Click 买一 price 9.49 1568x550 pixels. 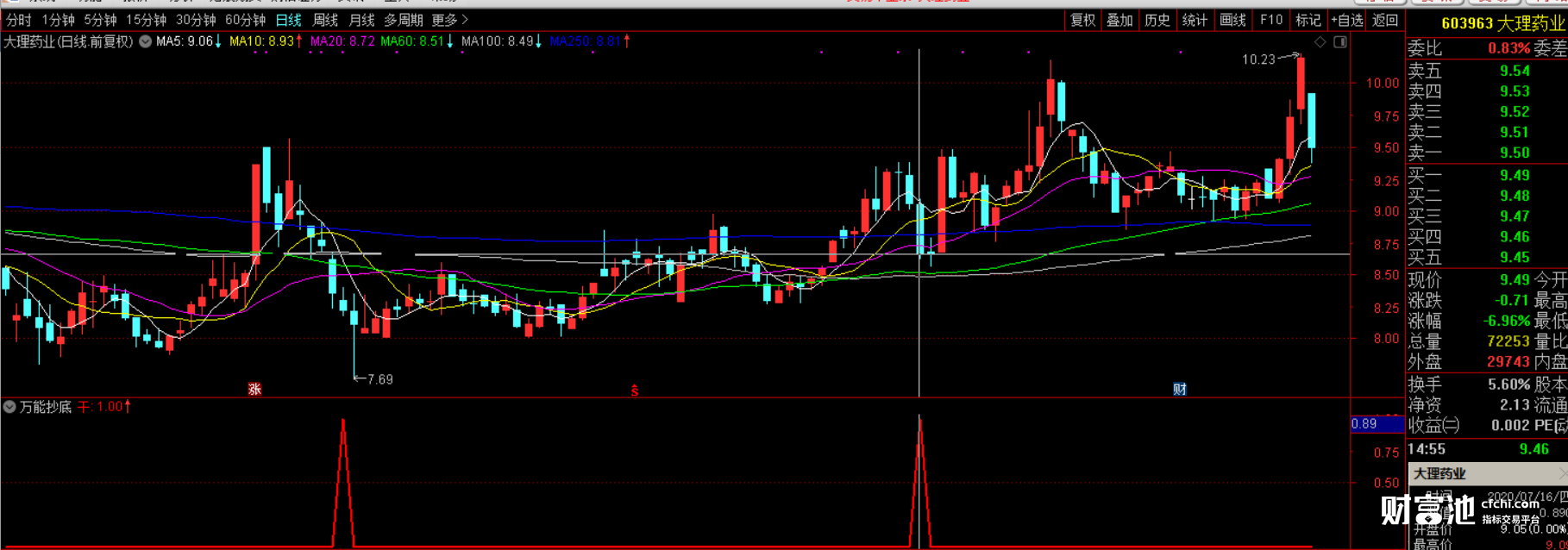[x=1515, y=176]
